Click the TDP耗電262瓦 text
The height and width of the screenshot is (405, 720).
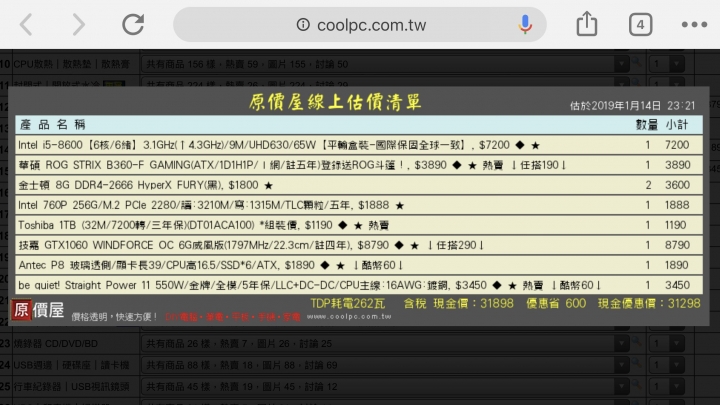348,304
